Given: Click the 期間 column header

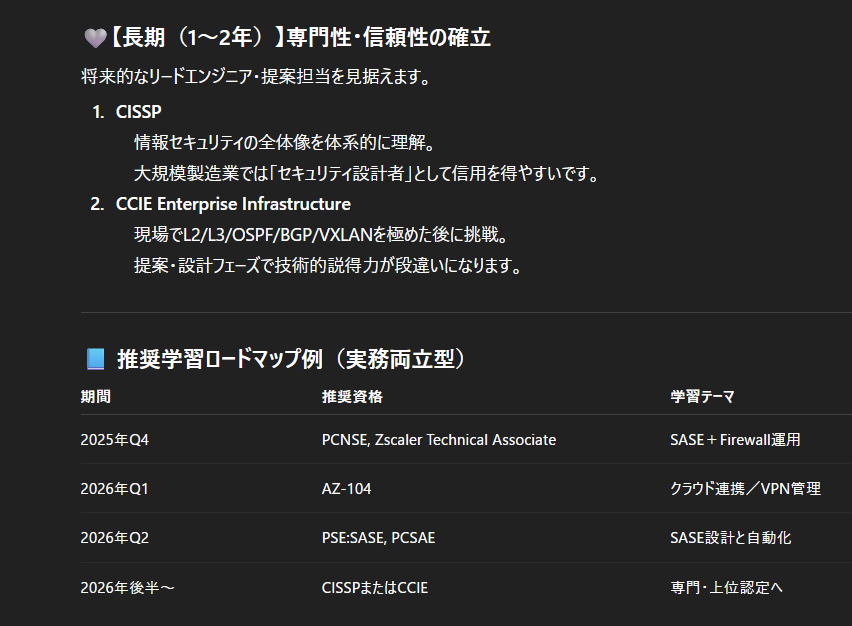Looking at the screenshot, I should (x=96, y=397).
